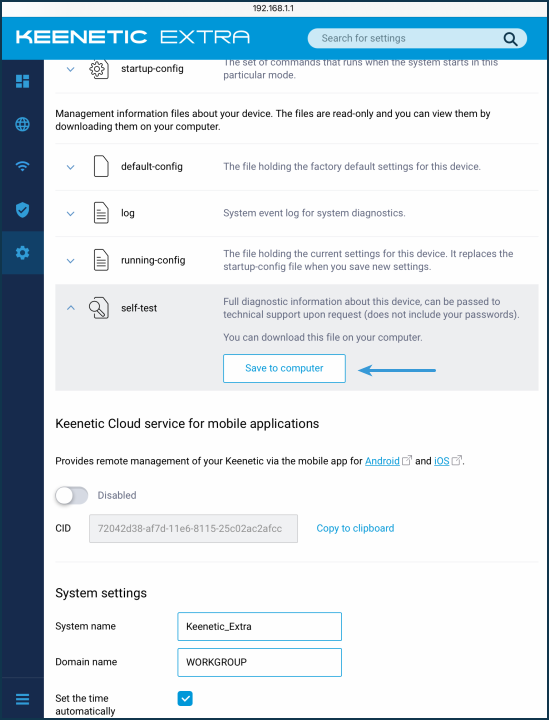The height and width of the screenshot is (720, 549).
Task: Click the KEENETIC EXTRA logo
Action: coord(133,37)
